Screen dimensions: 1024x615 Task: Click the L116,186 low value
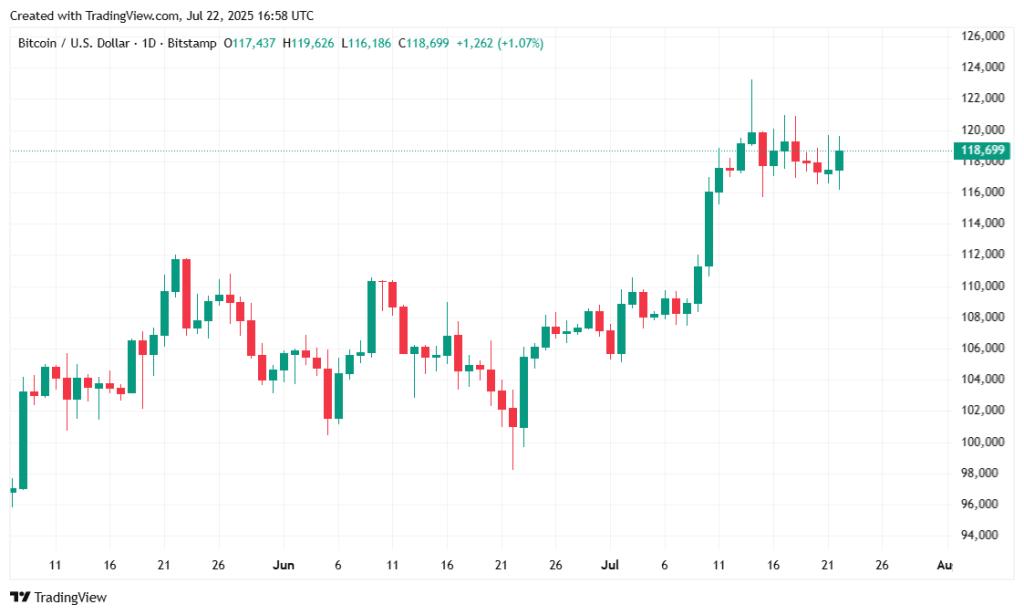coord(366,43)
